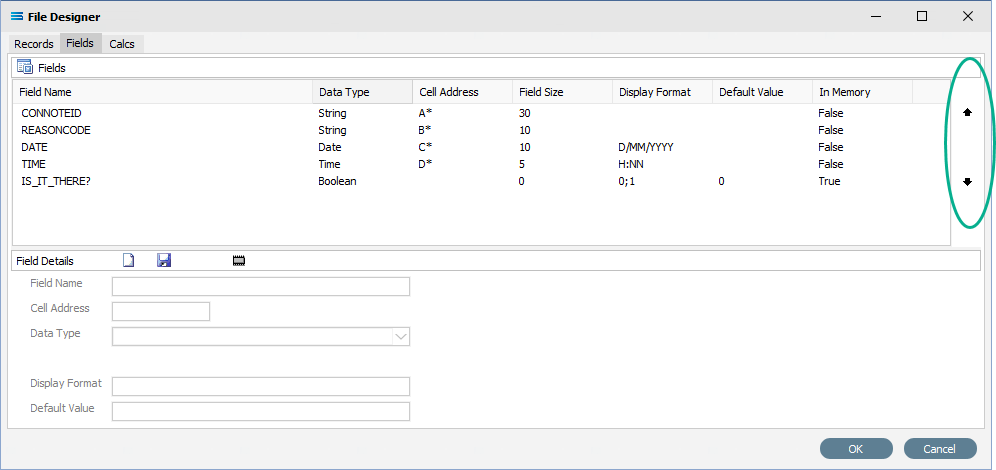Click the in-memory chip icon
The width and height of the screenshot is (996, 470).
point(239,260)
